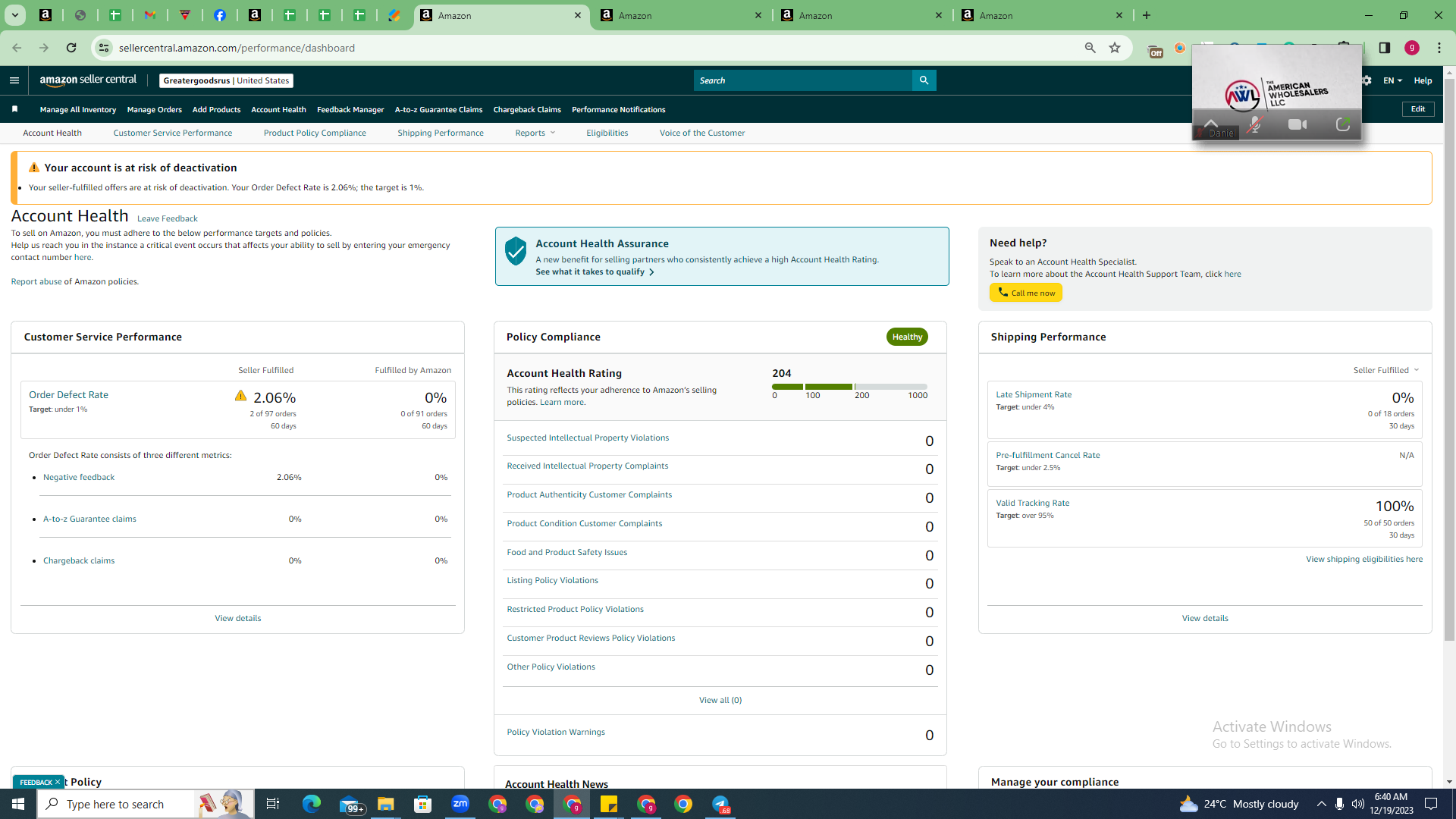Open the EN language dropdown

(1392, 80)
